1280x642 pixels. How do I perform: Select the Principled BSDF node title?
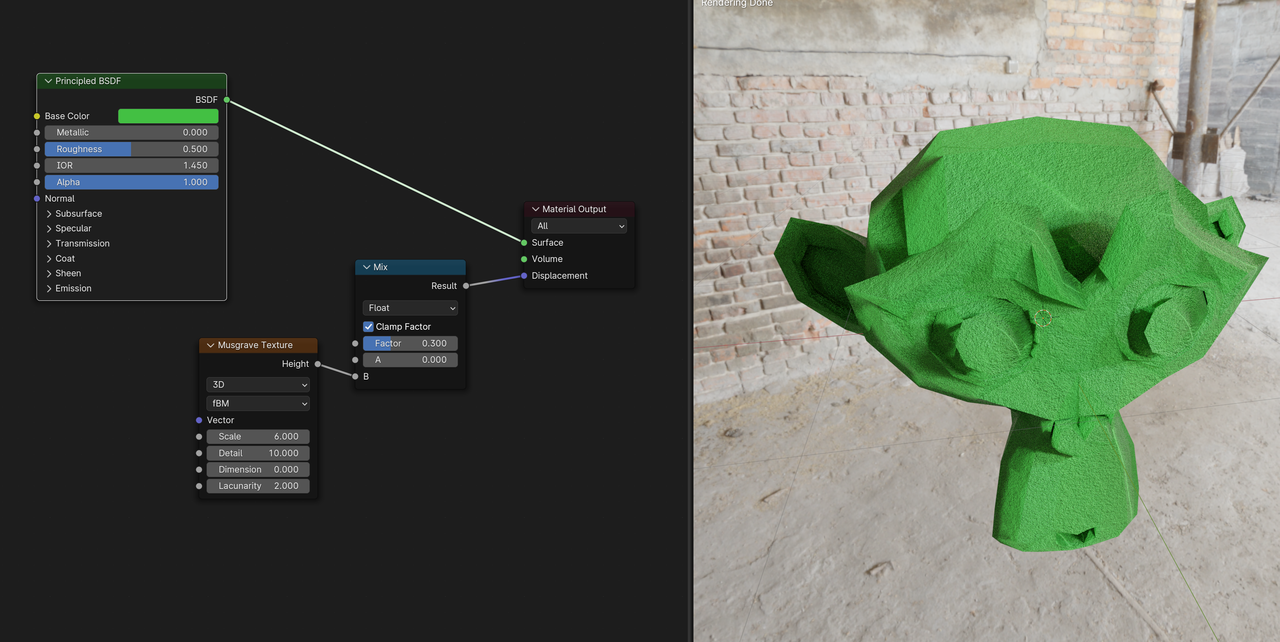click(x=88, y=81)
